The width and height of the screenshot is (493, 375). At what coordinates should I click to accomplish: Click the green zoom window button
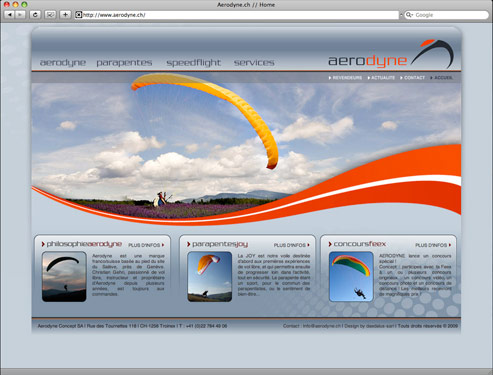tap(24, 5)
